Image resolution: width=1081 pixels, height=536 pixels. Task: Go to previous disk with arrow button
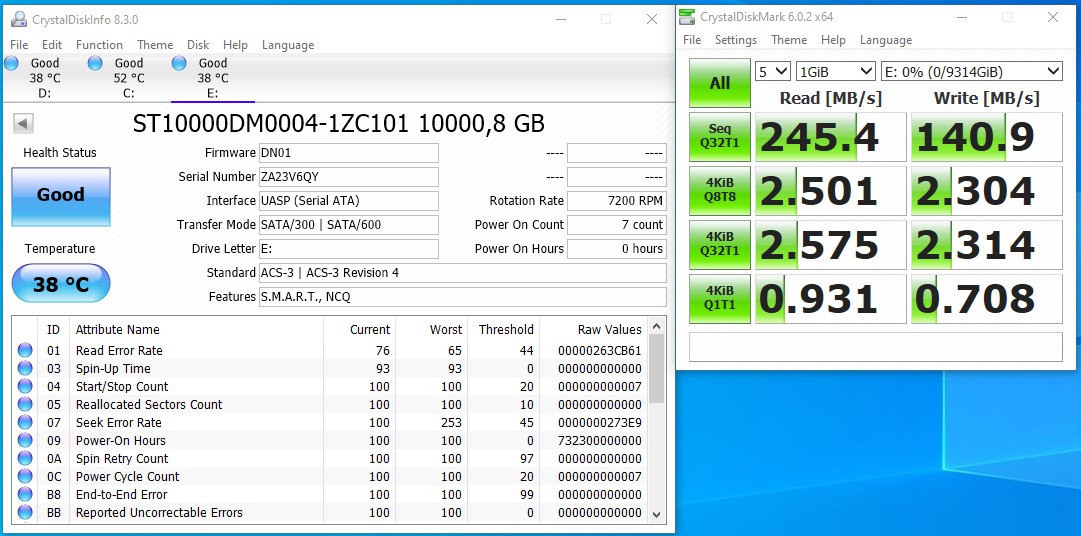tap(23, 123)
